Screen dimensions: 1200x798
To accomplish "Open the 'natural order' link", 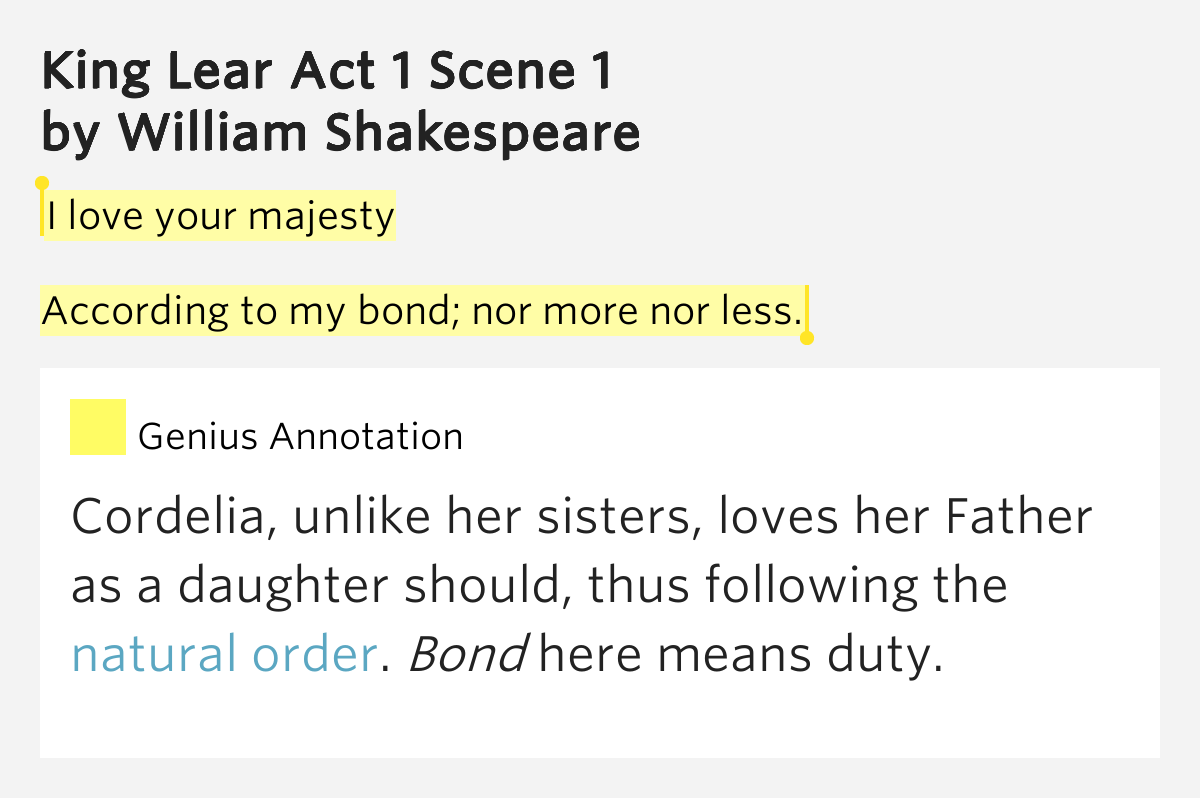I will click(x=224, y=655).
